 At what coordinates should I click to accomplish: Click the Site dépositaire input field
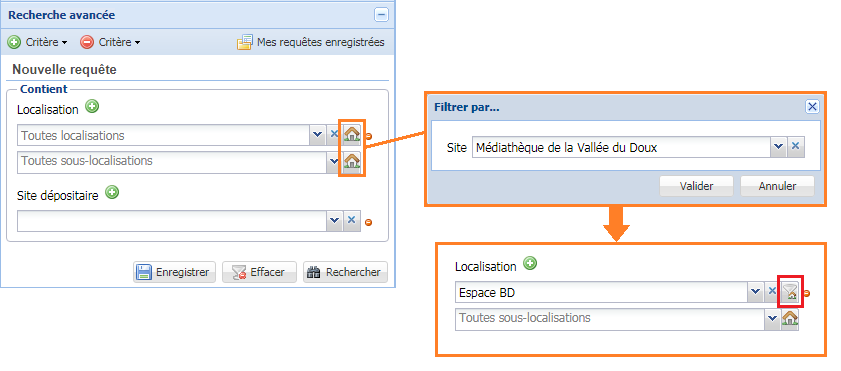172,221
